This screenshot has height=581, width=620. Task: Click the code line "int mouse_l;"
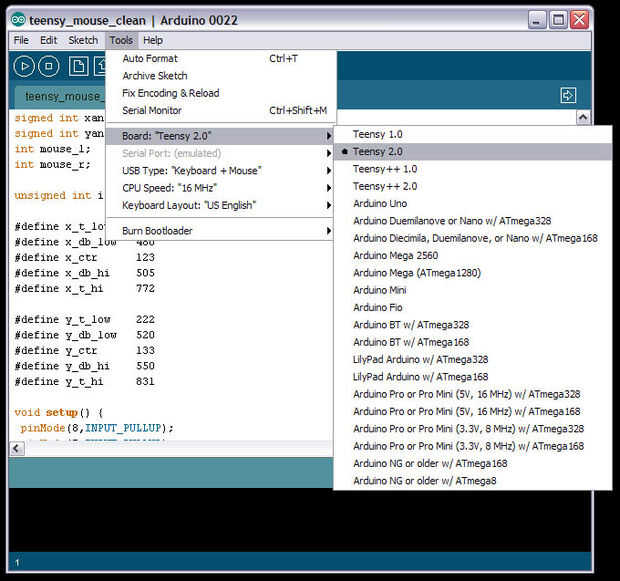pos(53,150)
